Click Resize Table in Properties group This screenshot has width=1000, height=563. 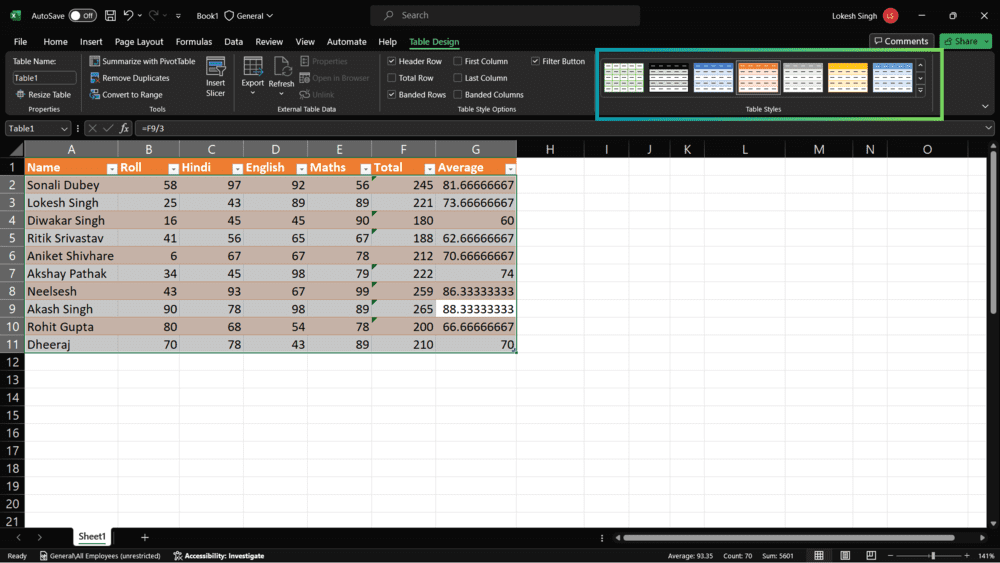pyautogui.click(x=43, y=94)
